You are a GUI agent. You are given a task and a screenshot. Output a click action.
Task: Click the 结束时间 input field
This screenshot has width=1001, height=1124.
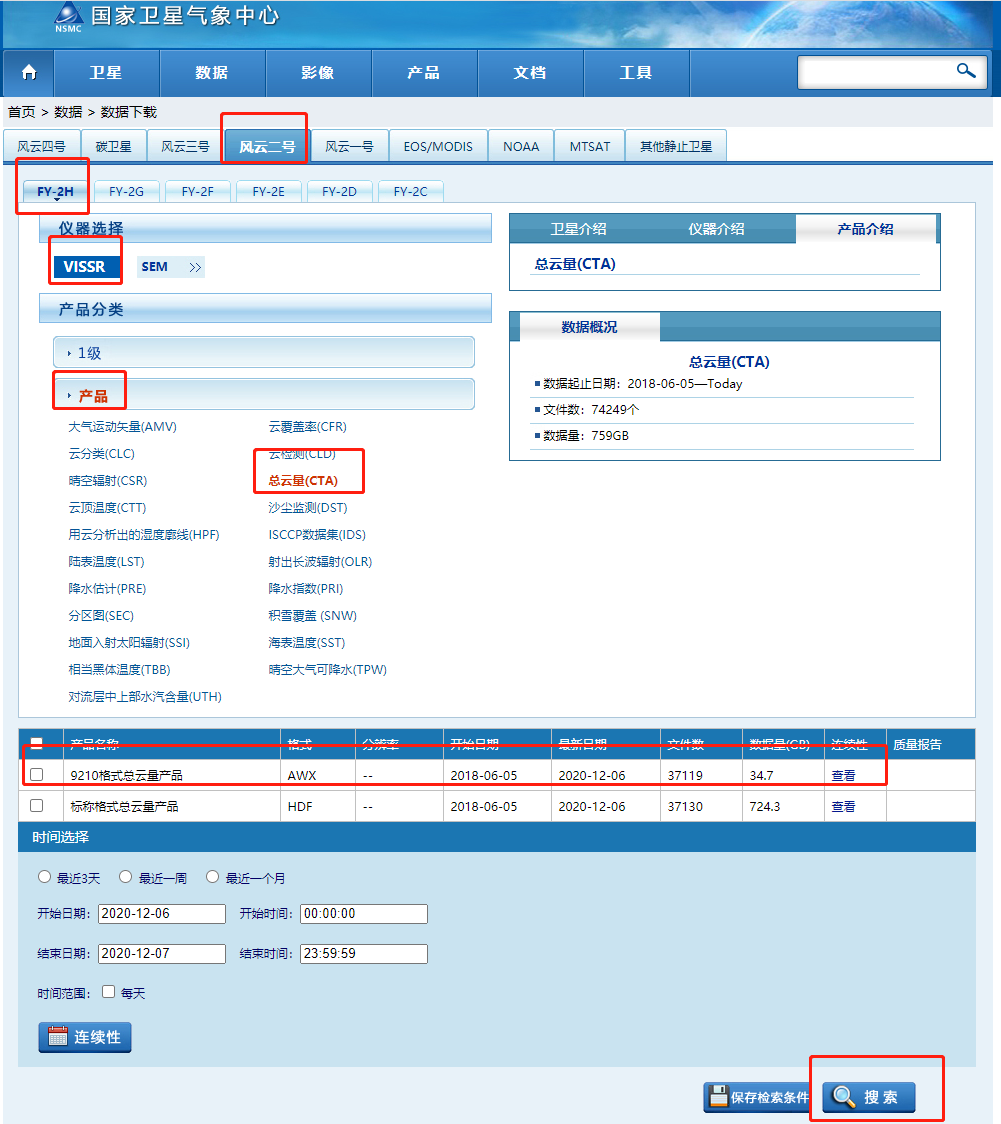click(x=364, y=953)
